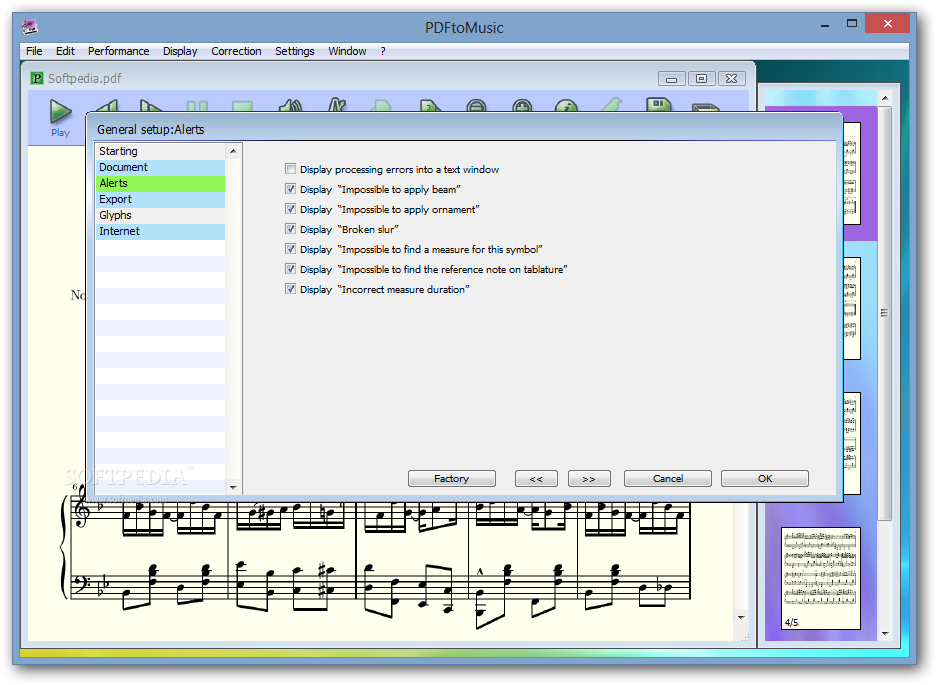Click the thumbnail panel scroll up arrow
Screen dimensions: 937x685
coord(886,98)
